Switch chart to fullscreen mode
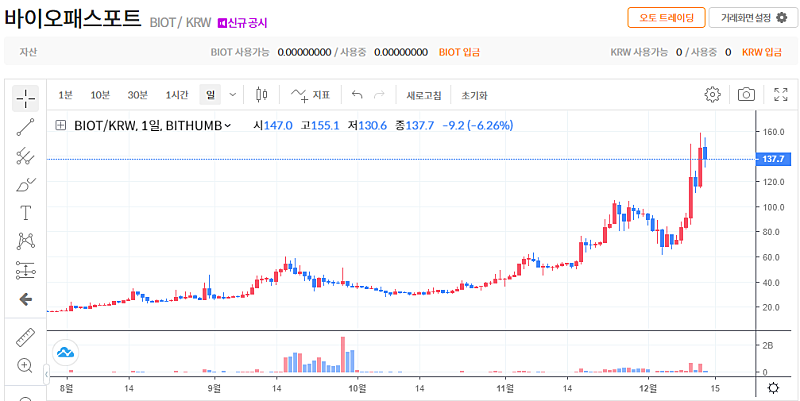Viewport: 800px width, 401px height. (x=781, y=94)
